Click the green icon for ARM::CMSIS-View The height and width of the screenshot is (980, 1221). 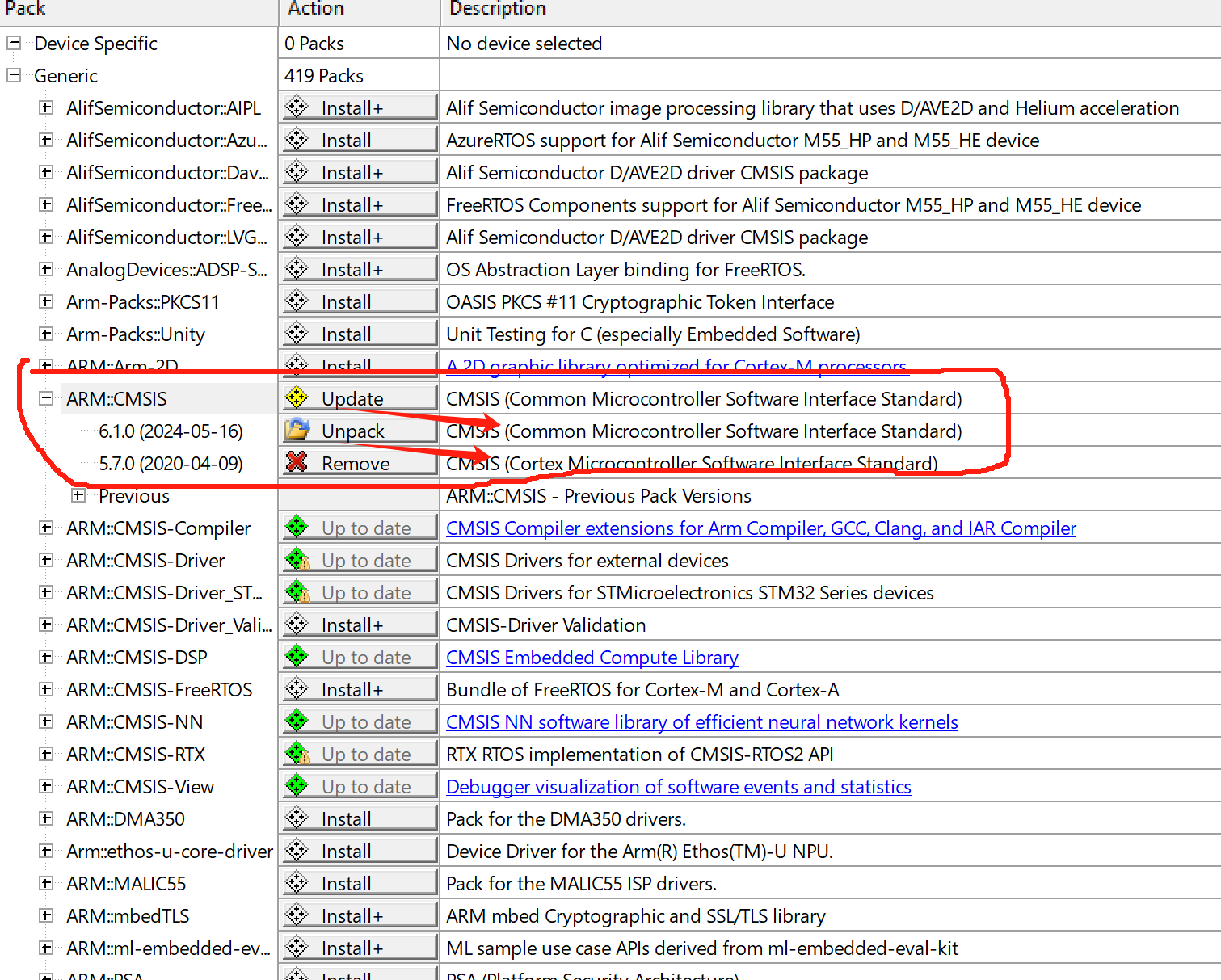click(x=297, y=785)
